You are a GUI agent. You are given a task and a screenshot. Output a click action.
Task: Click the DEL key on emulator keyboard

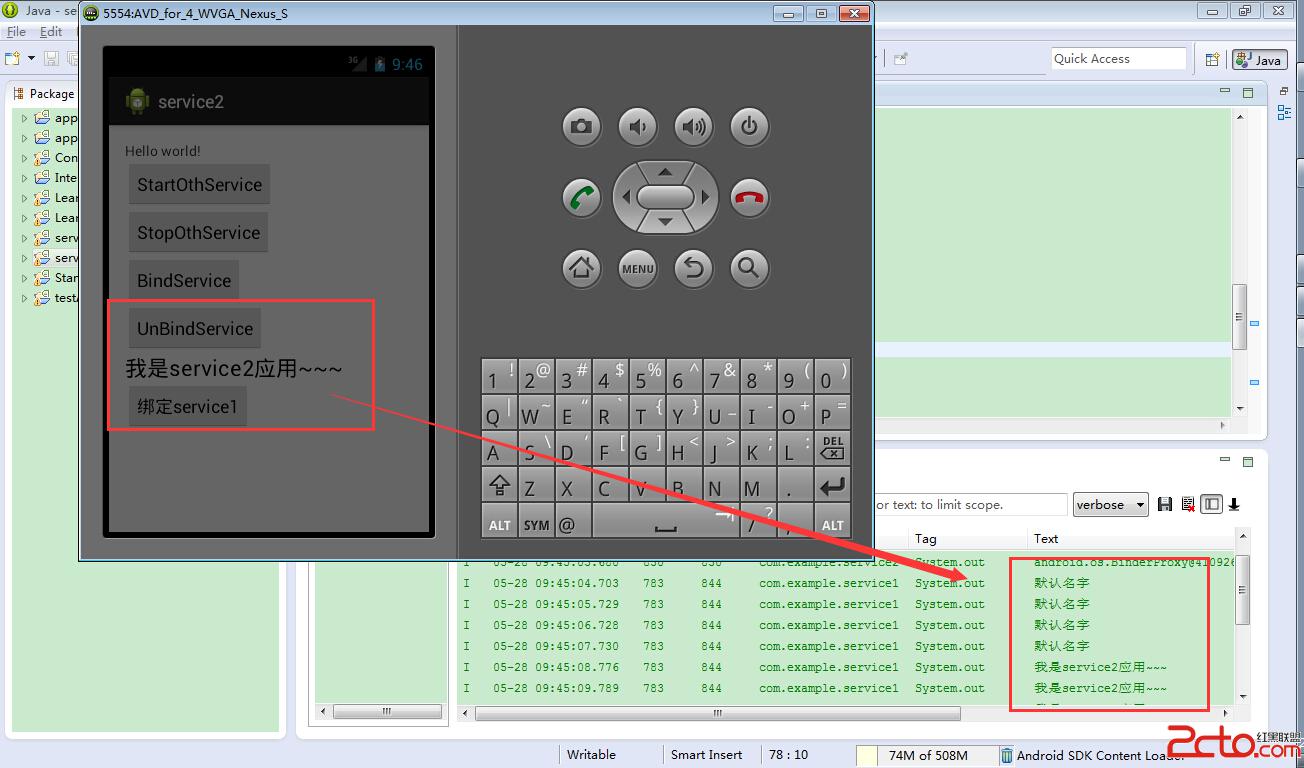831,447
